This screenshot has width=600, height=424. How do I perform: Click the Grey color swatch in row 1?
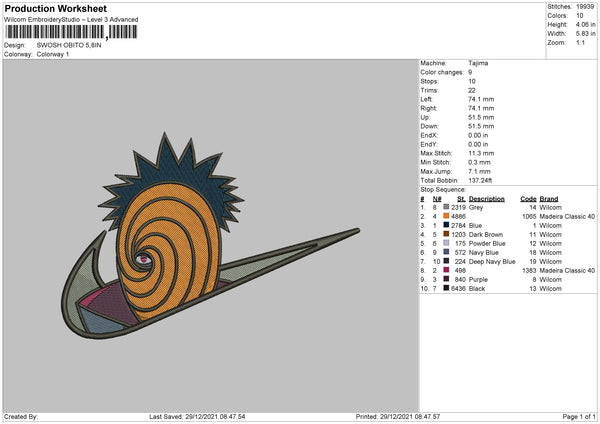pos(446,207)
